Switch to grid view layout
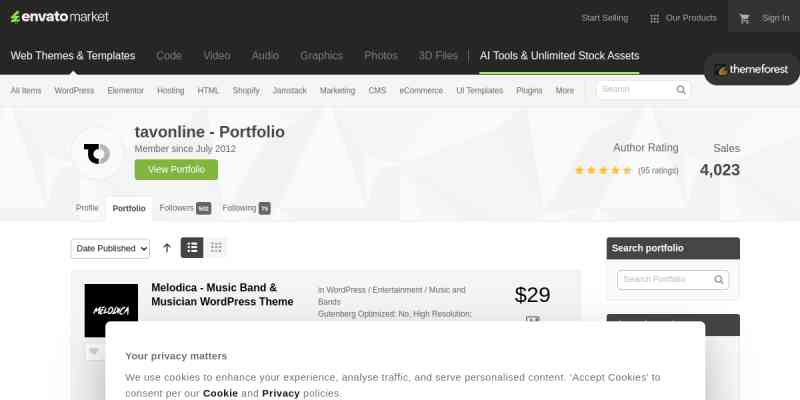The image size is (800, 400). 216,247
